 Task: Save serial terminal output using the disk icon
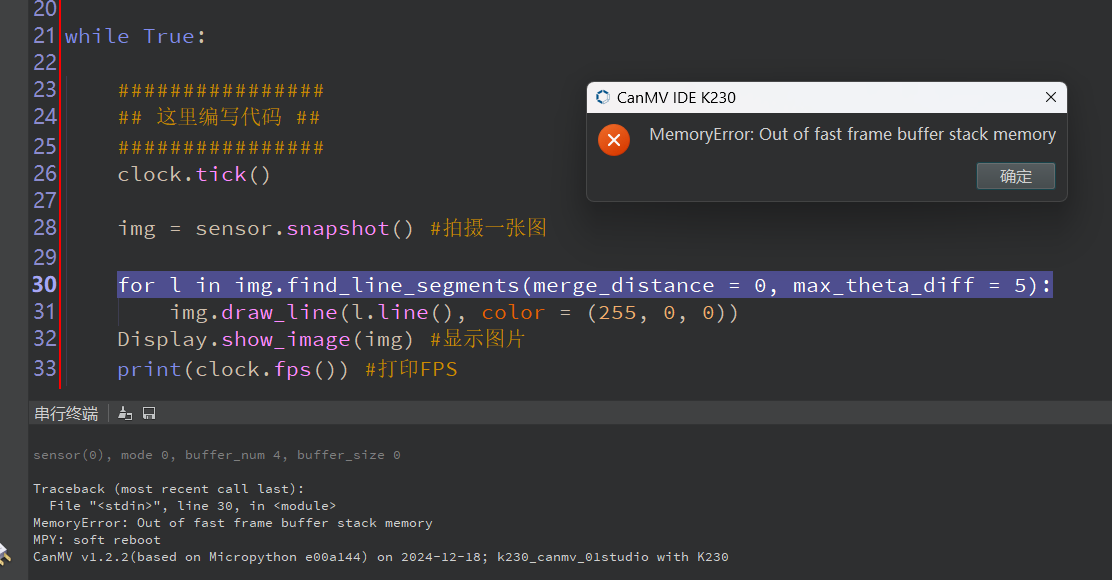(149, 413)
